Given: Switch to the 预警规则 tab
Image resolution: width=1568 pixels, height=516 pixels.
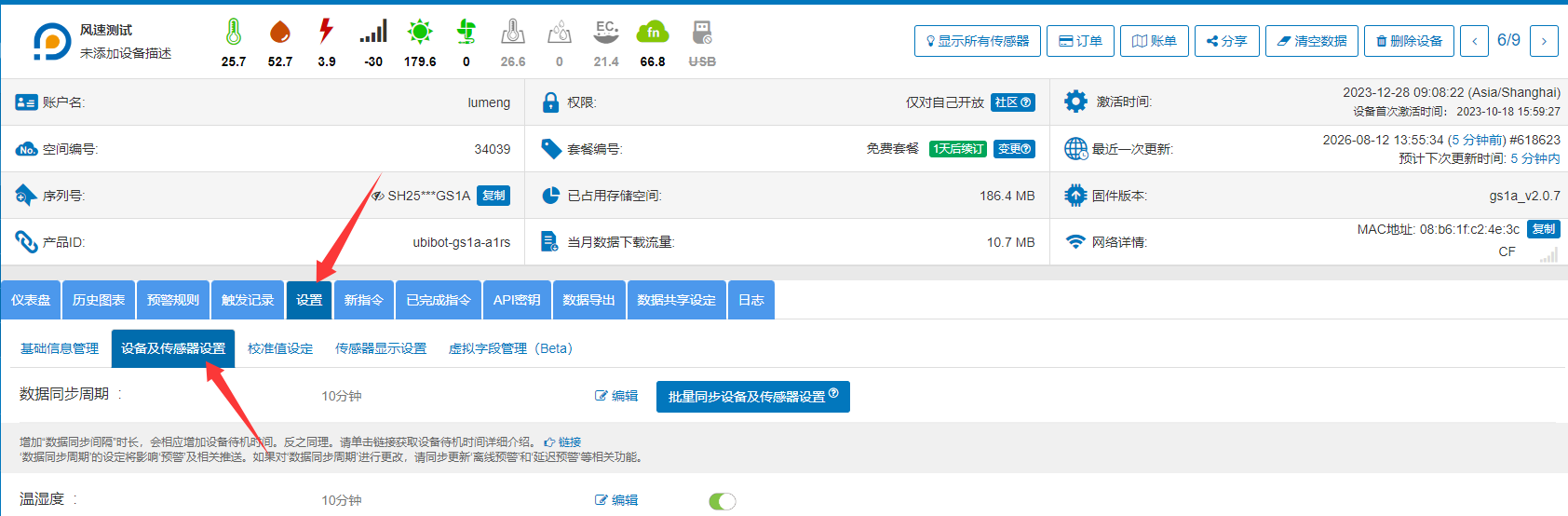Looking at the screenshot, I should pyautogui.click(x=173, y=300).
